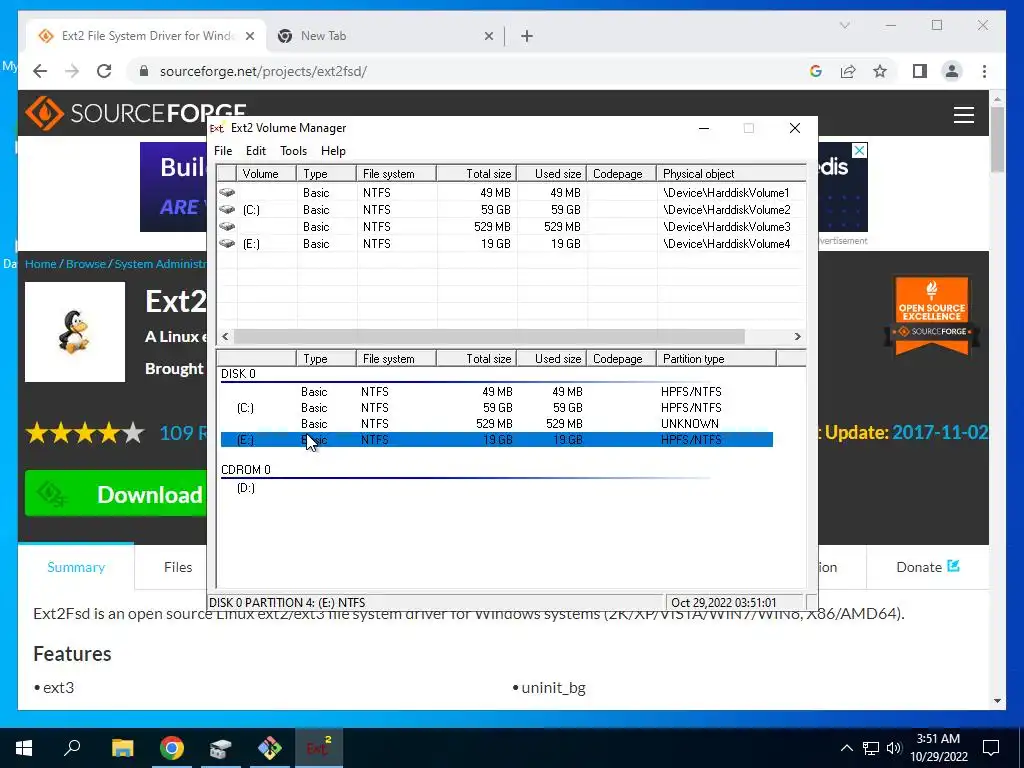
Task: Click the Open Source Excellence badge
Action: [931, 315]
